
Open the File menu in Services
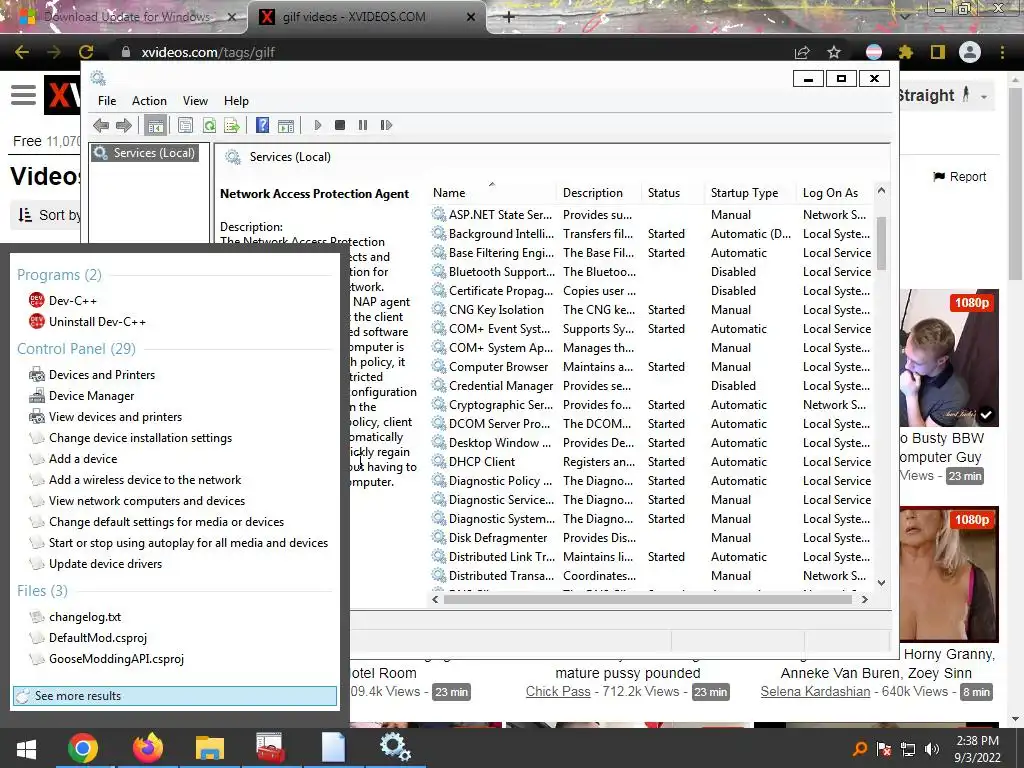click(x=107, y=101)
